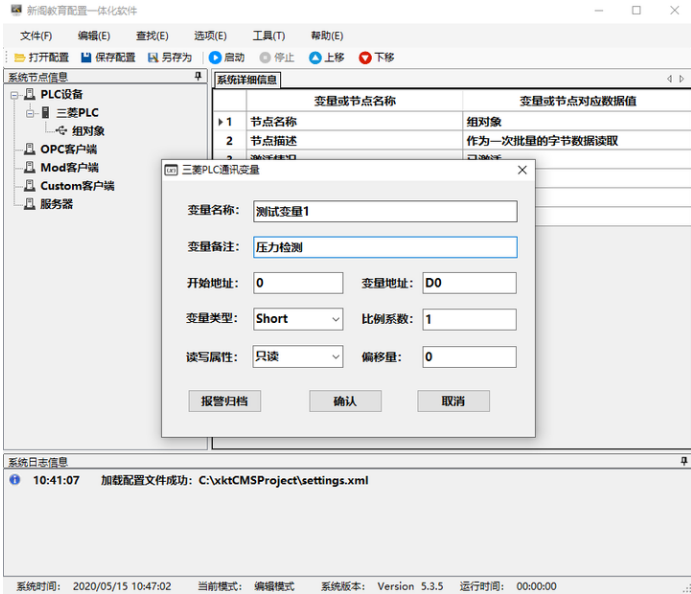
Task: Collapse the 三菱PLC tree node
Action: pyautogui.click(x=30, y=113)
